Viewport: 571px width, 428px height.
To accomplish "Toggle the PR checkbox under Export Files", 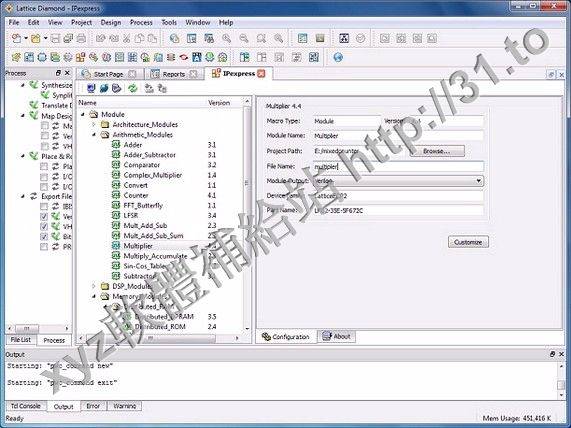I will click(44, 247).
